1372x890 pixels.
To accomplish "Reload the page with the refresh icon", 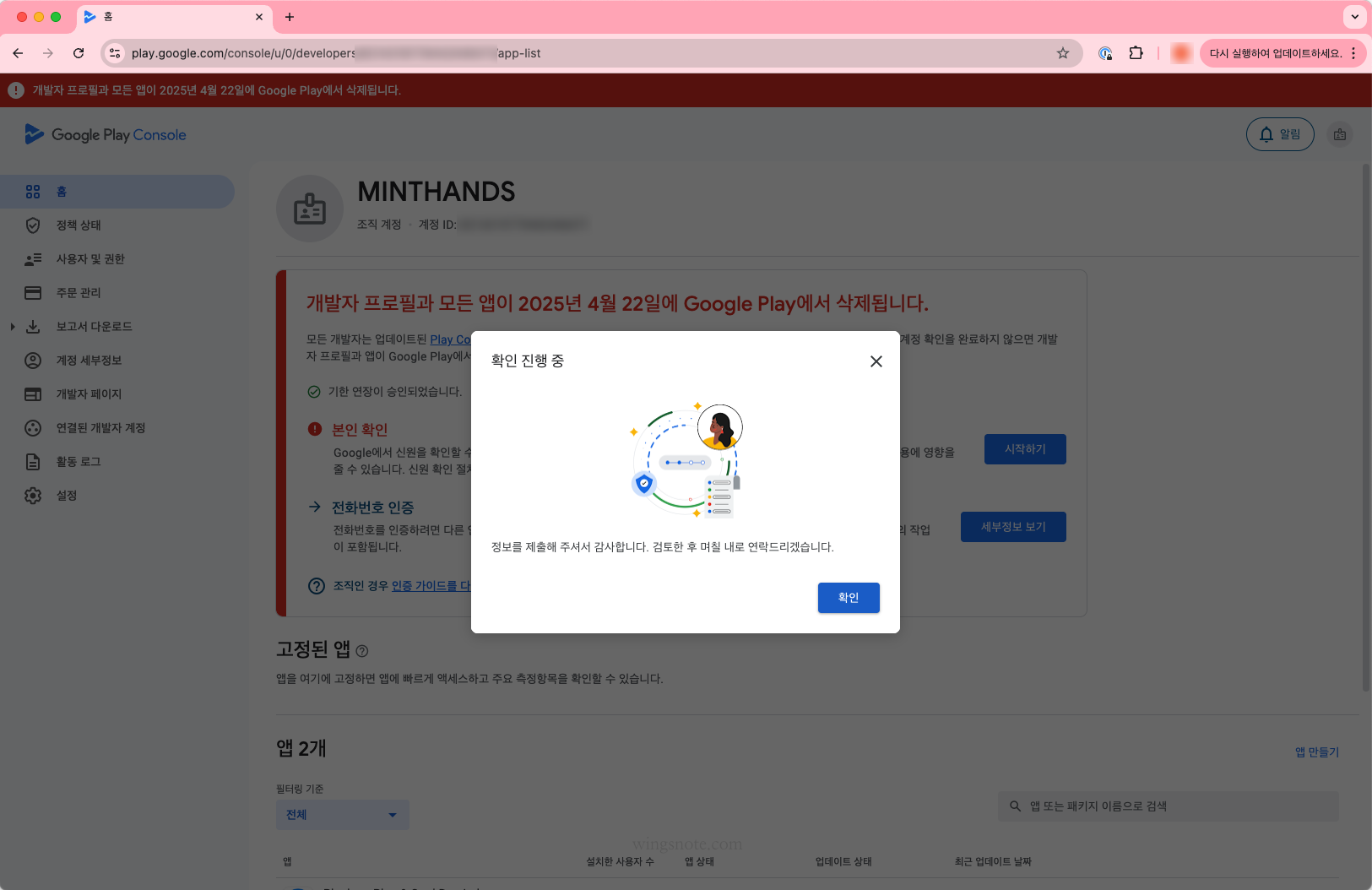I will coord(79,53).
